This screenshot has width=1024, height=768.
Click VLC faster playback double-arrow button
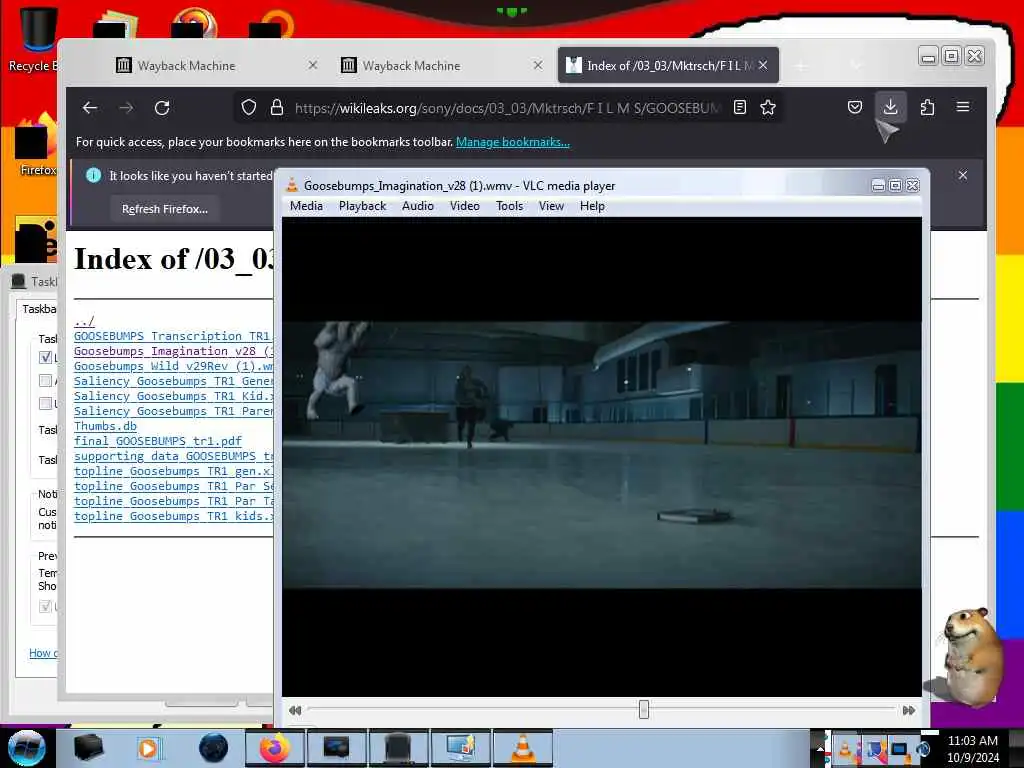908,710
